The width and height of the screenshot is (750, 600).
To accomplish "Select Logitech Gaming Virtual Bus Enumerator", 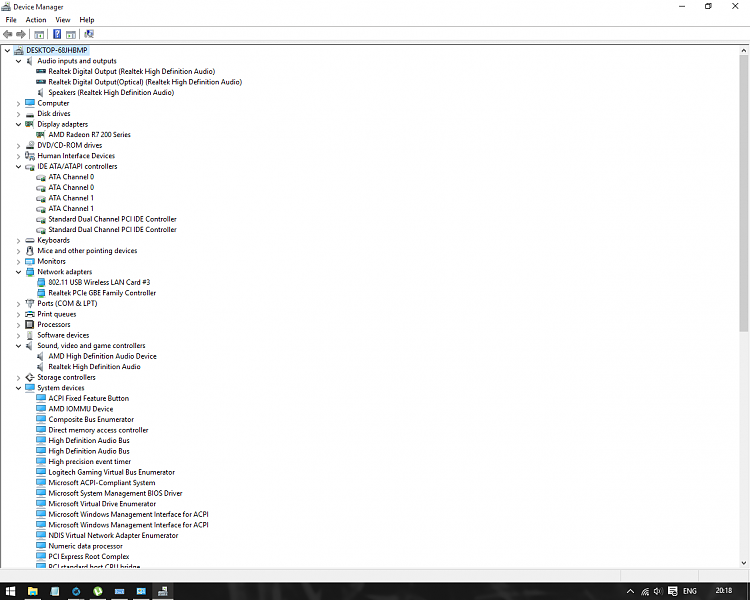I will coord(111,472).
